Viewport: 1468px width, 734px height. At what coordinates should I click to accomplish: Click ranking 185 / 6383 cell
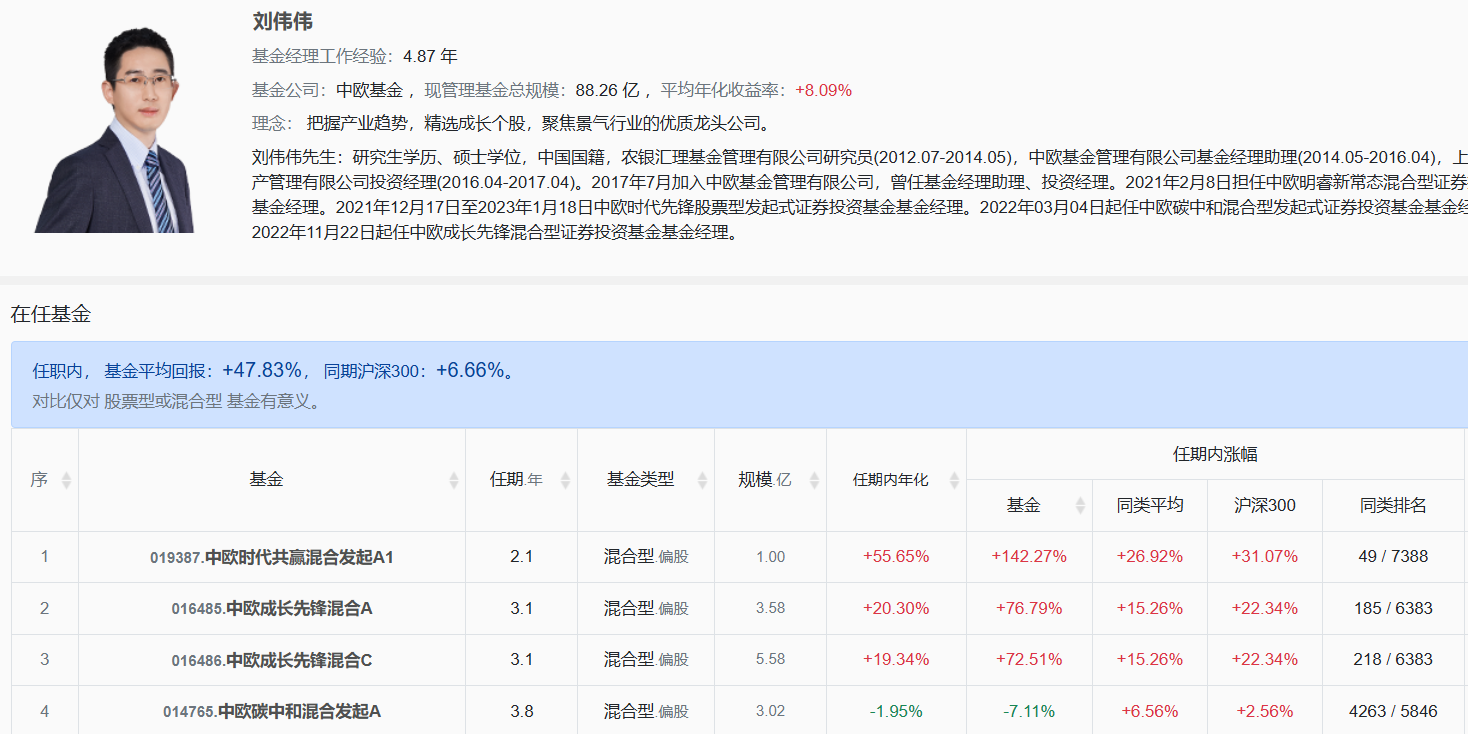click(1393, 608)
